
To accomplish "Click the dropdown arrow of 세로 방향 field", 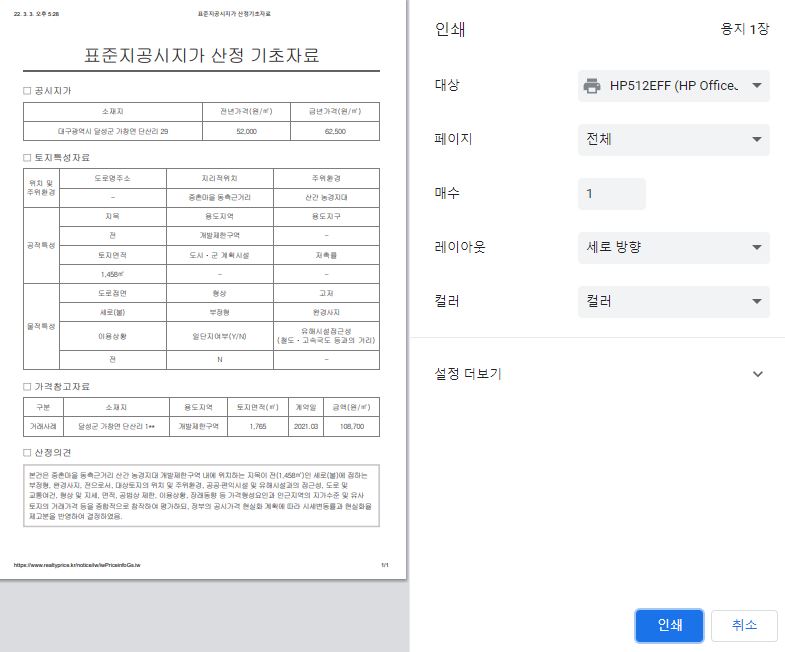I will coord(757,247).
